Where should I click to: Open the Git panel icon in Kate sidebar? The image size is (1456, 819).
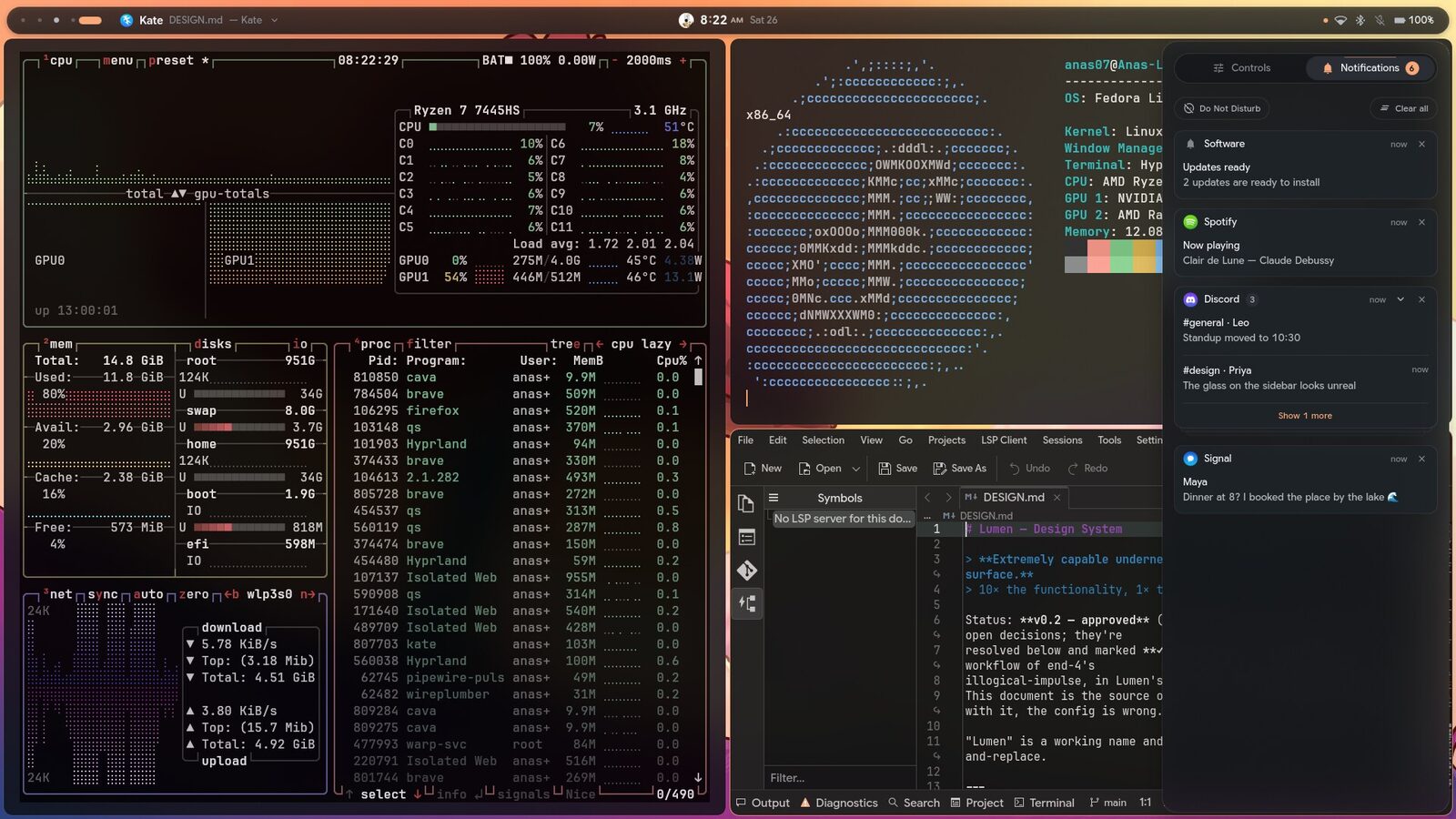pyautogui.click(x=746, y=571)
